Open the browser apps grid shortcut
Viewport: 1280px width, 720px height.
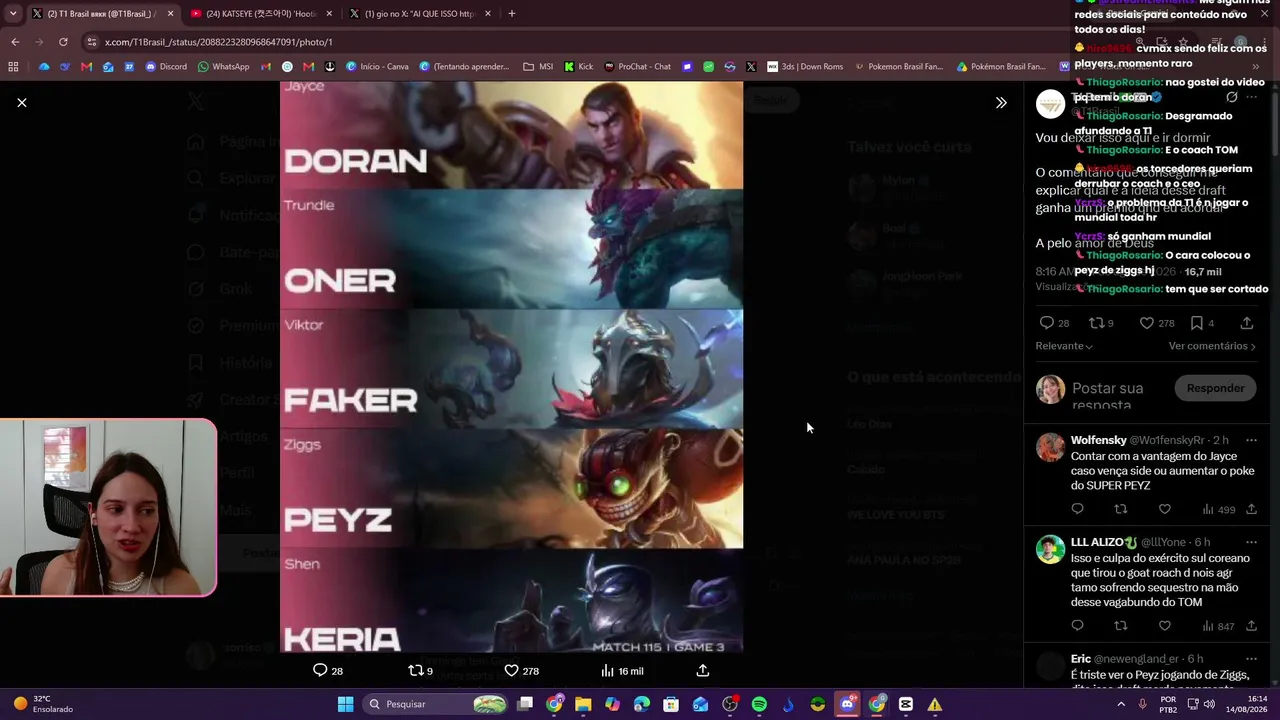(13, 67)
